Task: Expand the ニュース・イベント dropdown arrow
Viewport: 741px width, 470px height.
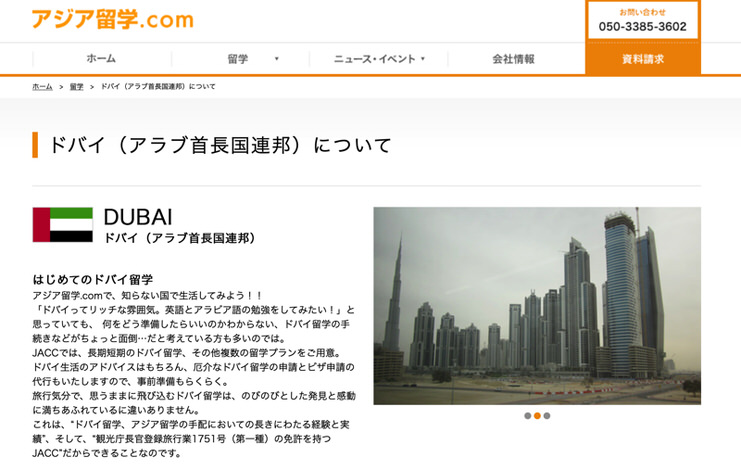Action: pyautogui.click(x=423, y=60)
